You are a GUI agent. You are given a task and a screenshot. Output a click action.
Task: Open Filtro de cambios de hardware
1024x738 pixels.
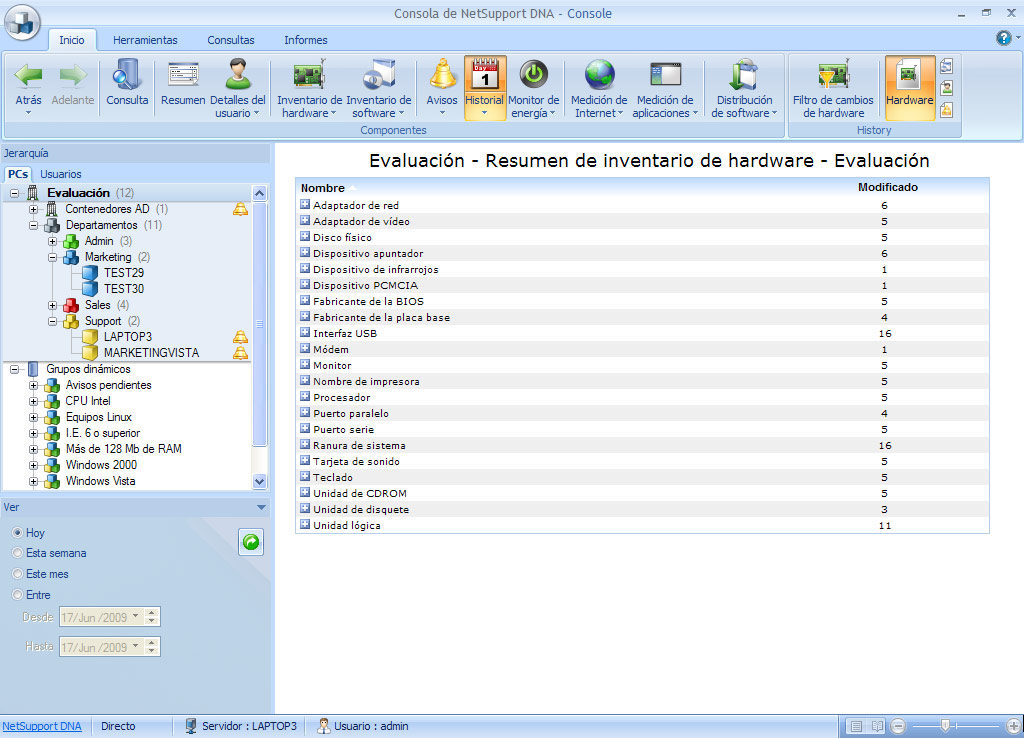(x=833, y=88)
